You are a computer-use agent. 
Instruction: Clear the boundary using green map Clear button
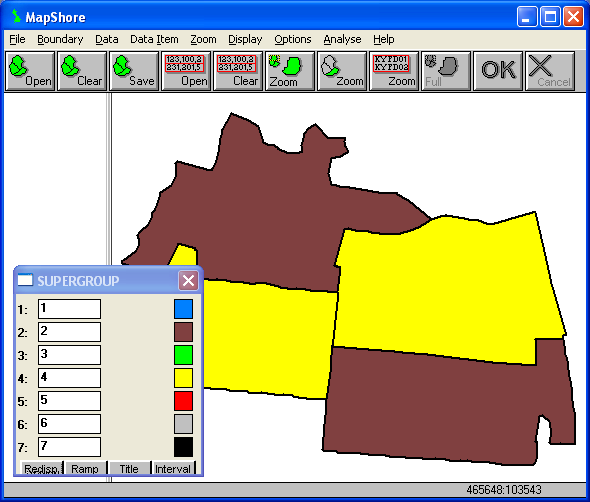click(82, 71)
